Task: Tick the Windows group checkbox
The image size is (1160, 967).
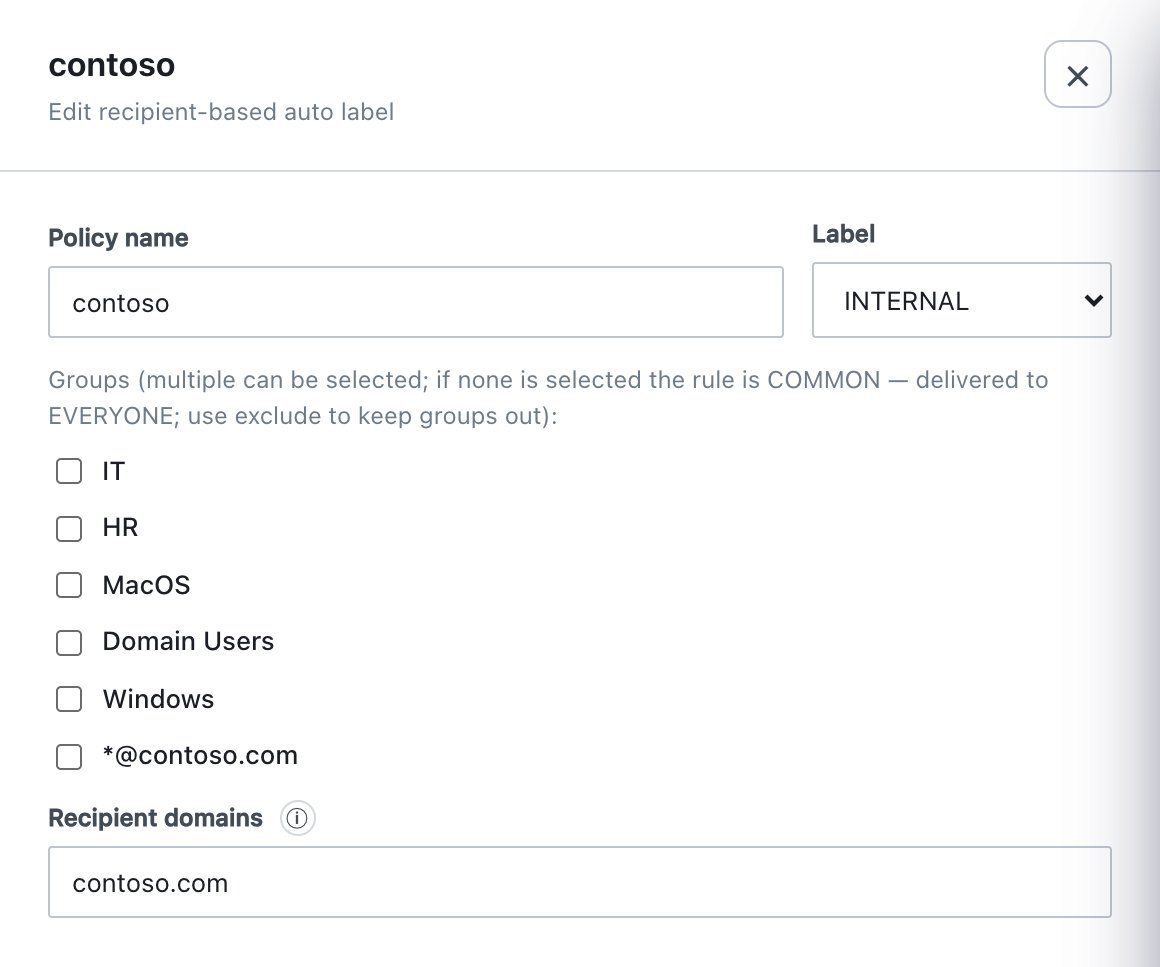Action: (x=69, y=699)
